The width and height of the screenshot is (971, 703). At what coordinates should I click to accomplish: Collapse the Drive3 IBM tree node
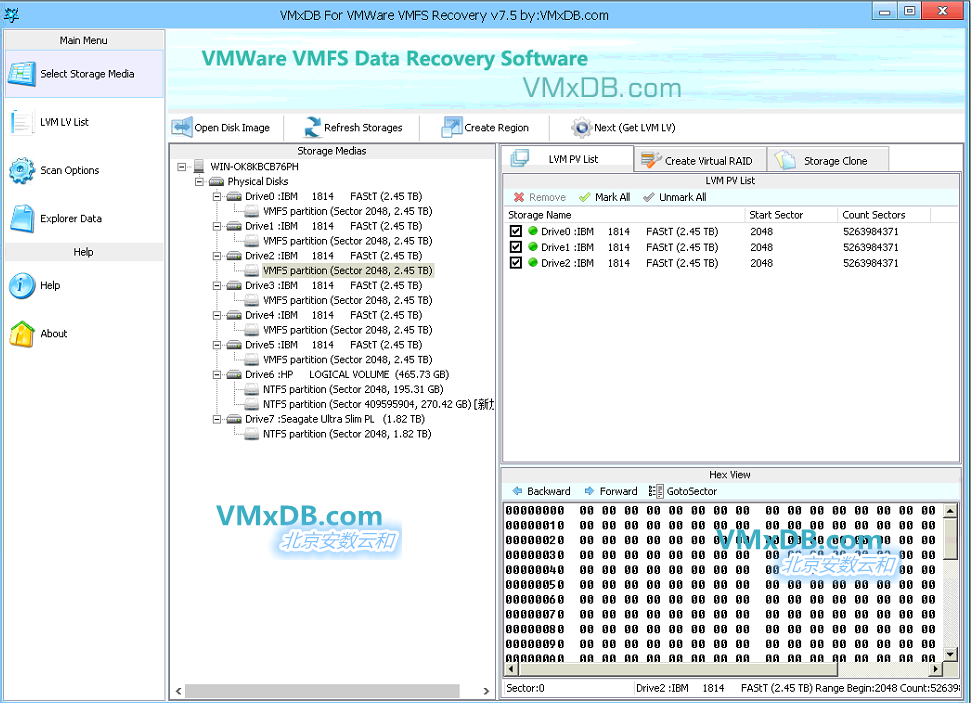[x=217, y=286]
